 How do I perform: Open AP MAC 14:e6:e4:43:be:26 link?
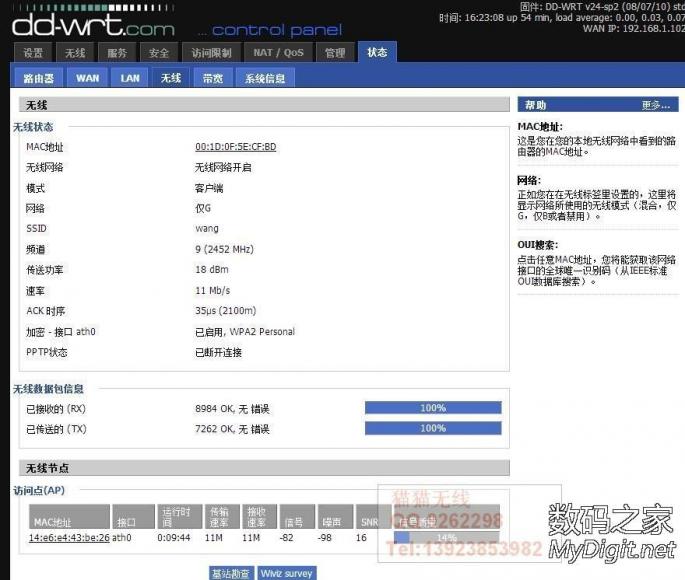tap(69, 538)
